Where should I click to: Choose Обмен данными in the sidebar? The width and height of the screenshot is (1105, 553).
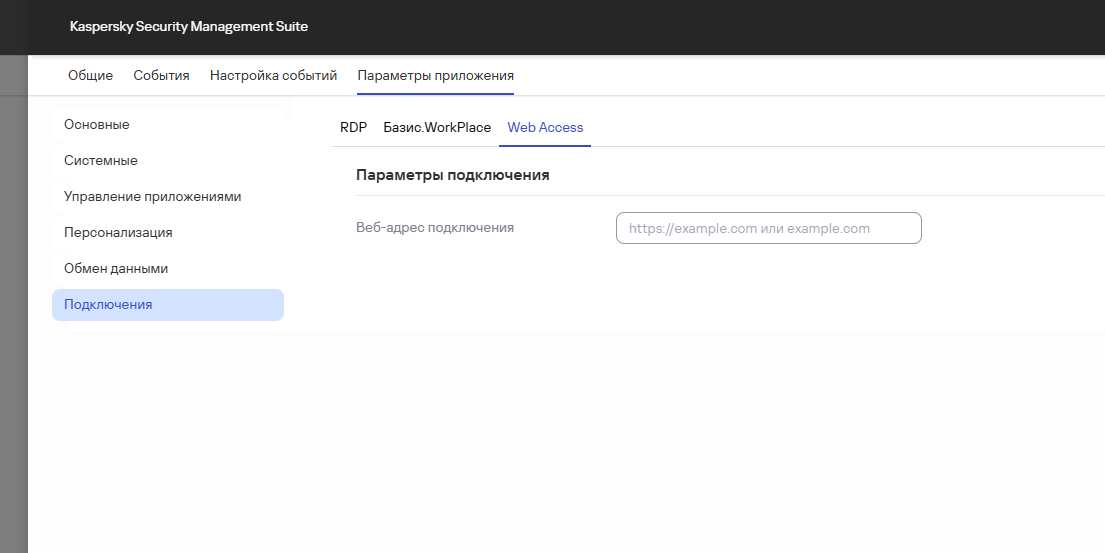tap(116, 269)
